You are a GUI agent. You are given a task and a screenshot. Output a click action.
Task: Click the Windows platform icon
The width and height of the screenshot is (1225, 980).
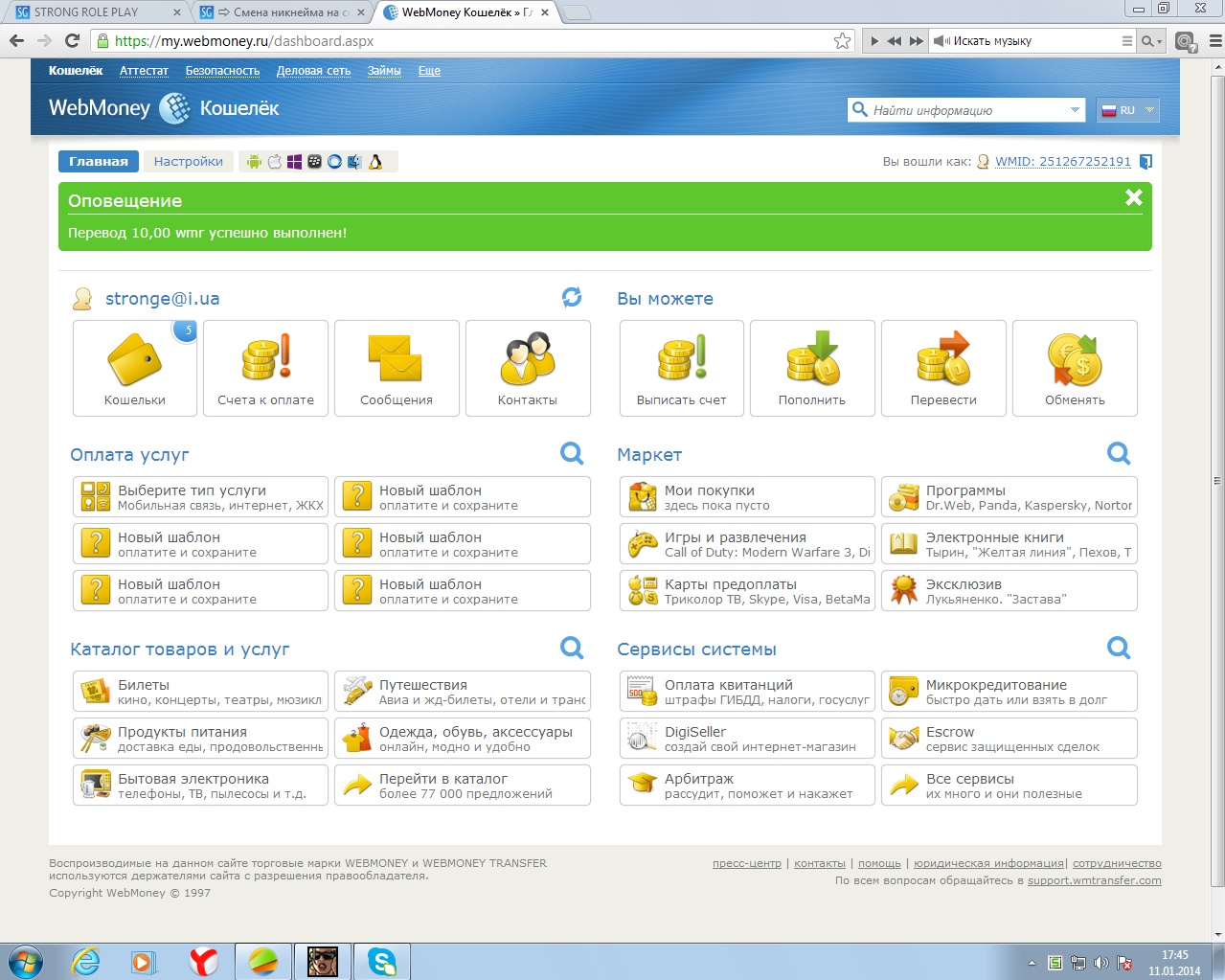[x=294, y=162]
